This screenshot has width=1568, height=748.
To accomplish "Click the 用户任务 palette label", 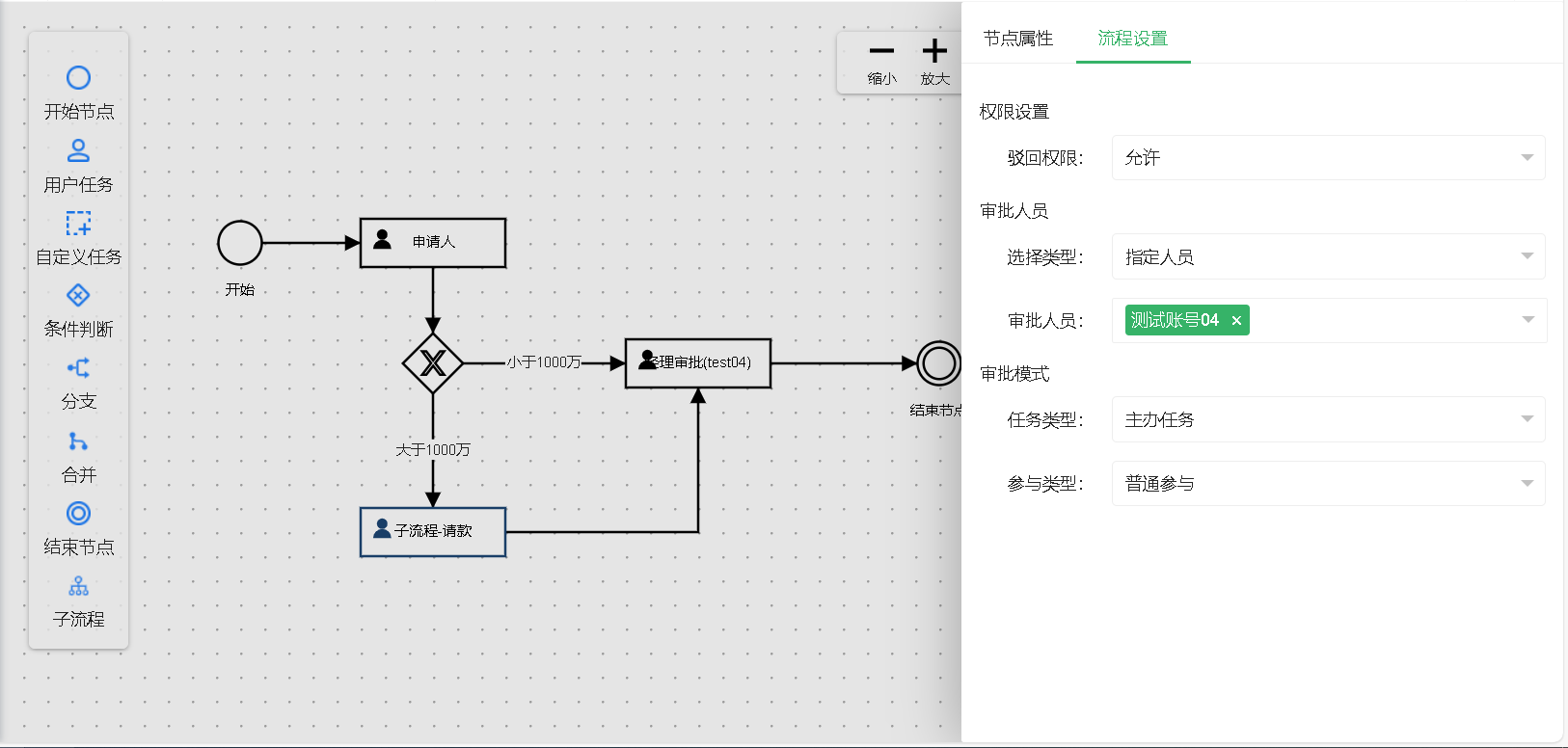I will (x=79, y=185).
